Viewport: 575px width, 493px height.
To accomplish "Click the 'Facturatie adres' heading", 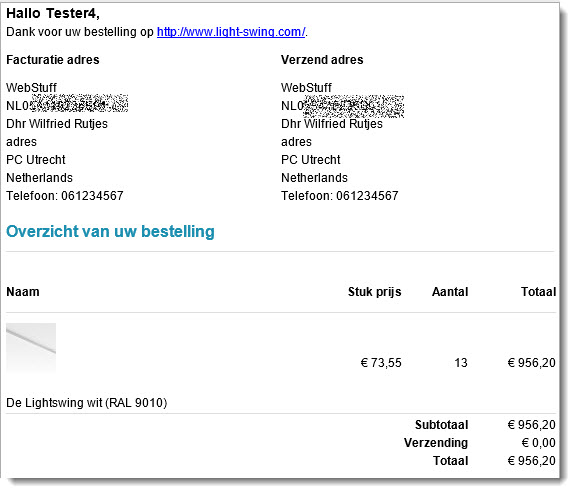I will [x=53, y=60].
